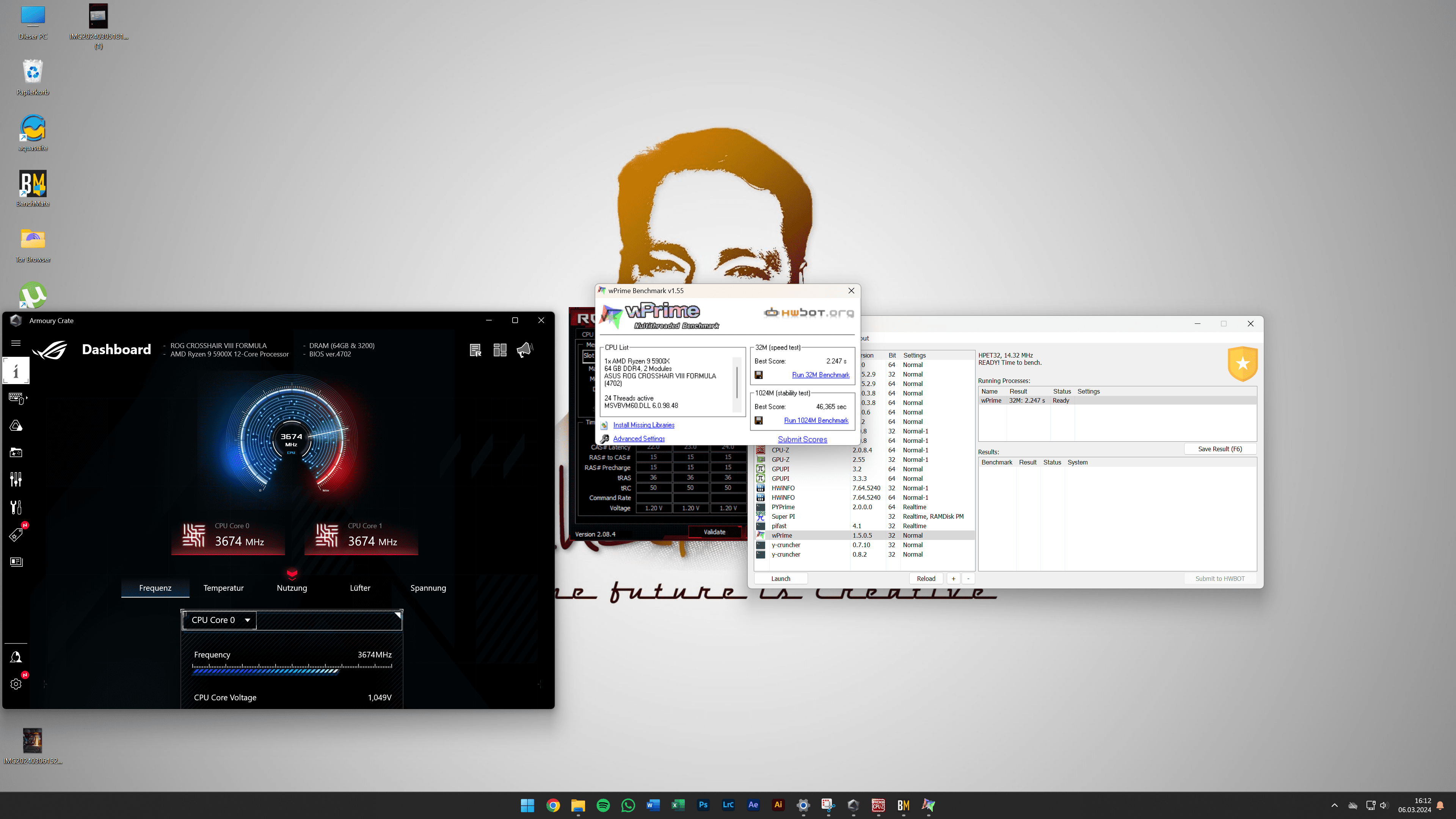The image size is (1456, 819).
Task: Open Device keyboard-mouse icon in Armoury Crate sidebar
Action: click(x=17, y=399)
